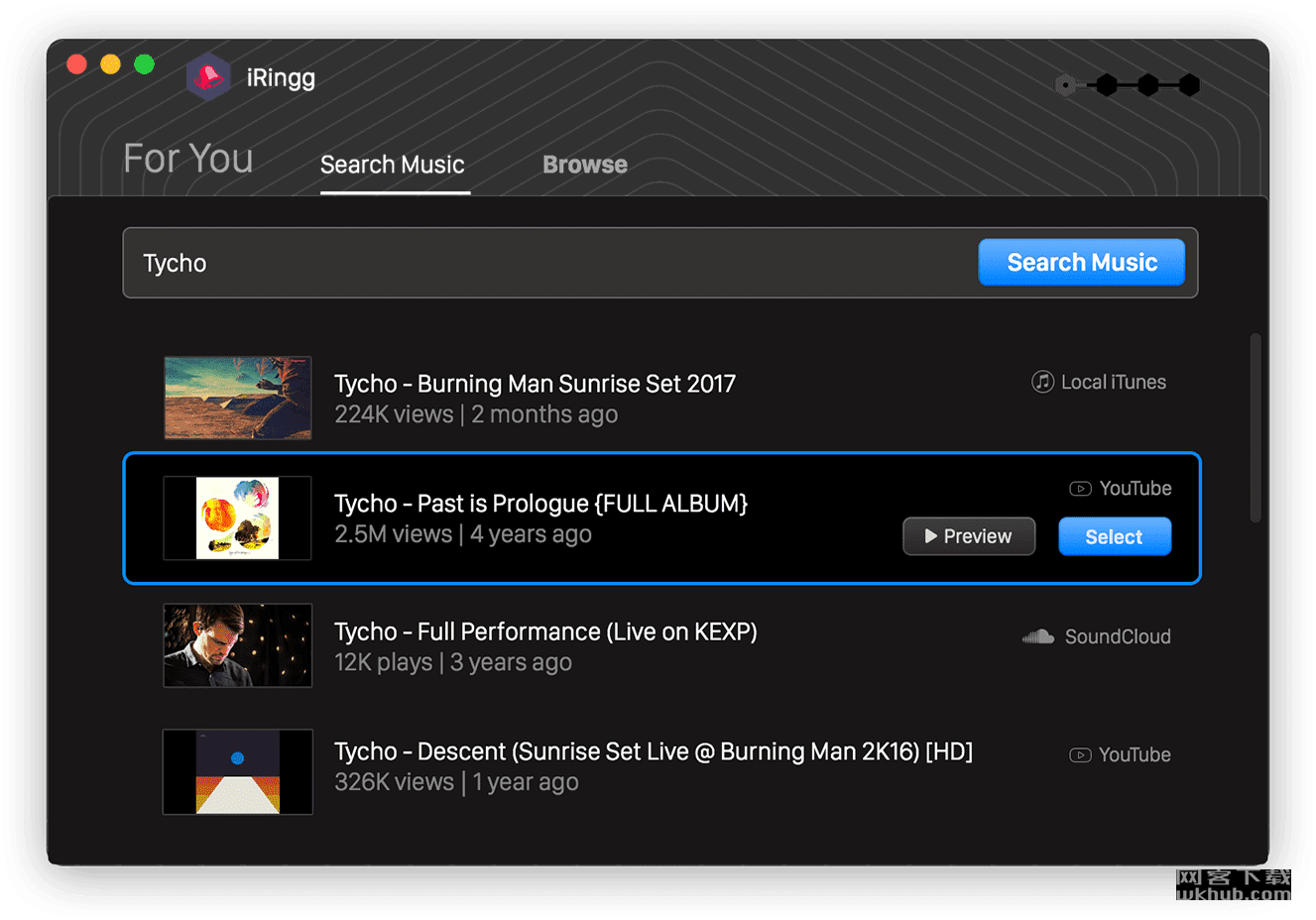Click the Burning Man Sunrise Set 2017 thumbnail
This screenshot has height=920, width=1316.
[x=238, y=398]
